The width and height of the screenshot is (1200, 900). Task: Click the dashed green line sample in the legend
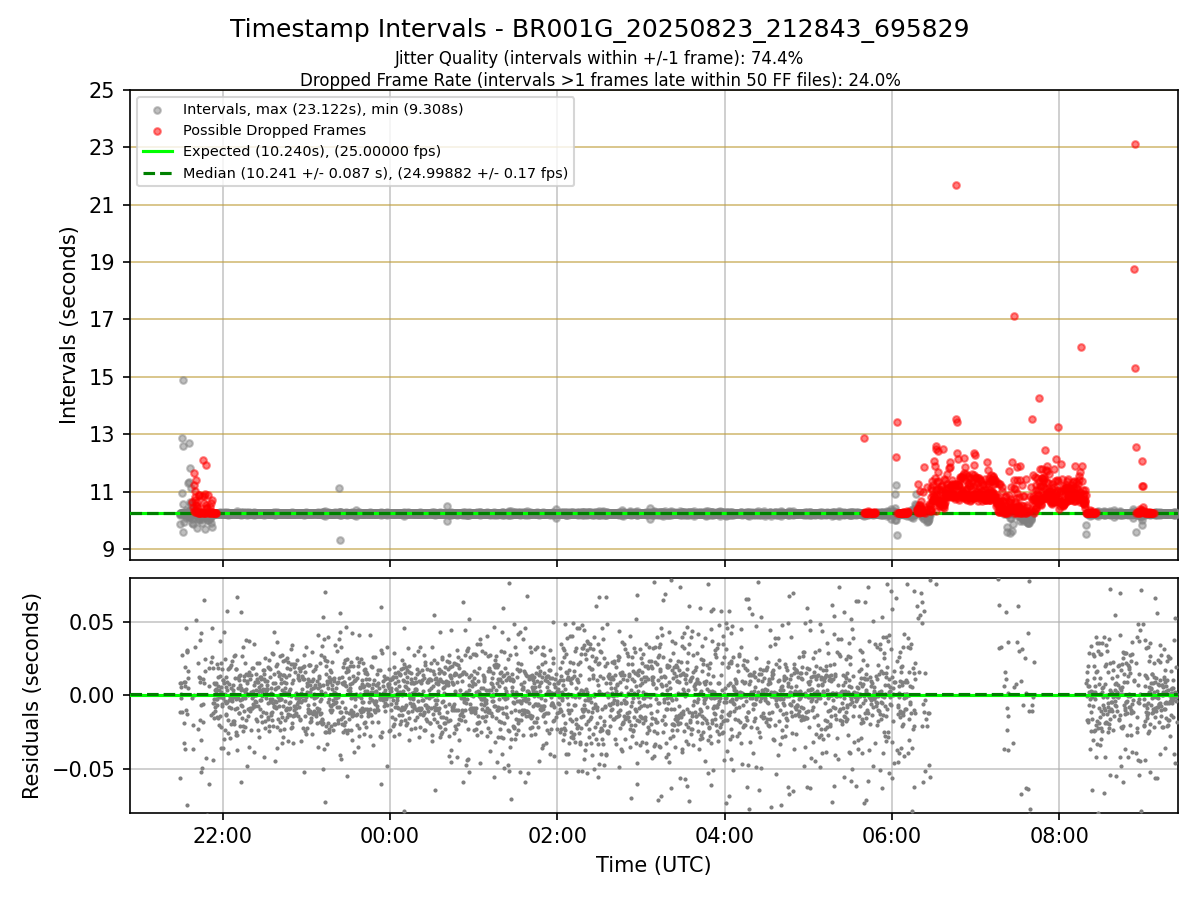click(x=157, y=173)
